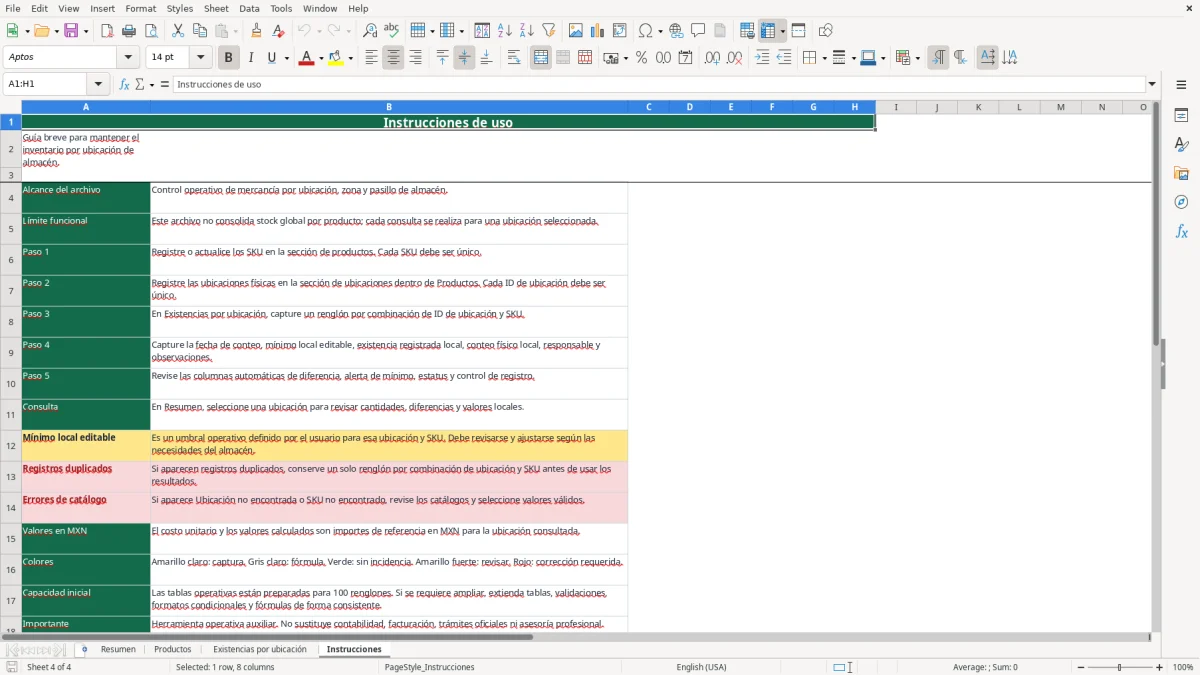Open the Conditional Formatting dropdown arrow
This screenshot has height=675, width=1200.
point(918,58)
